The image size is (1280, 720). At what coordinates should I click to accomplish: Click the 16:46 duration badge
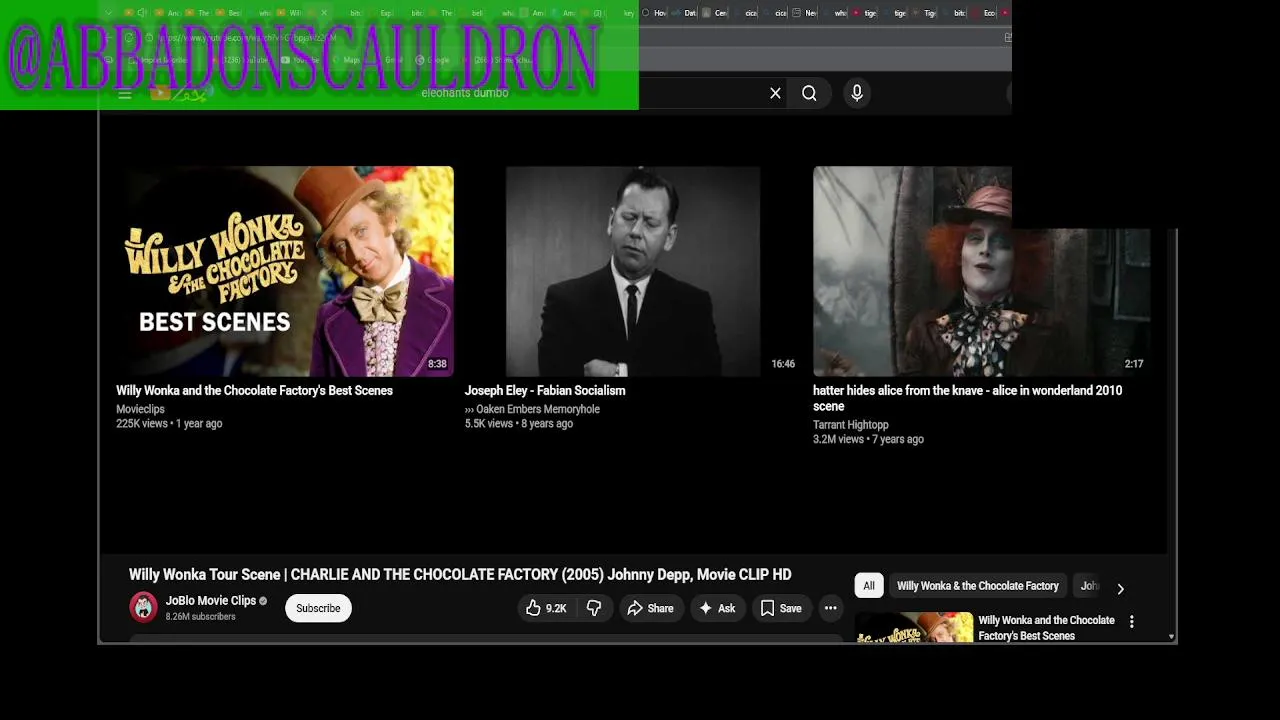coord(783,364)
